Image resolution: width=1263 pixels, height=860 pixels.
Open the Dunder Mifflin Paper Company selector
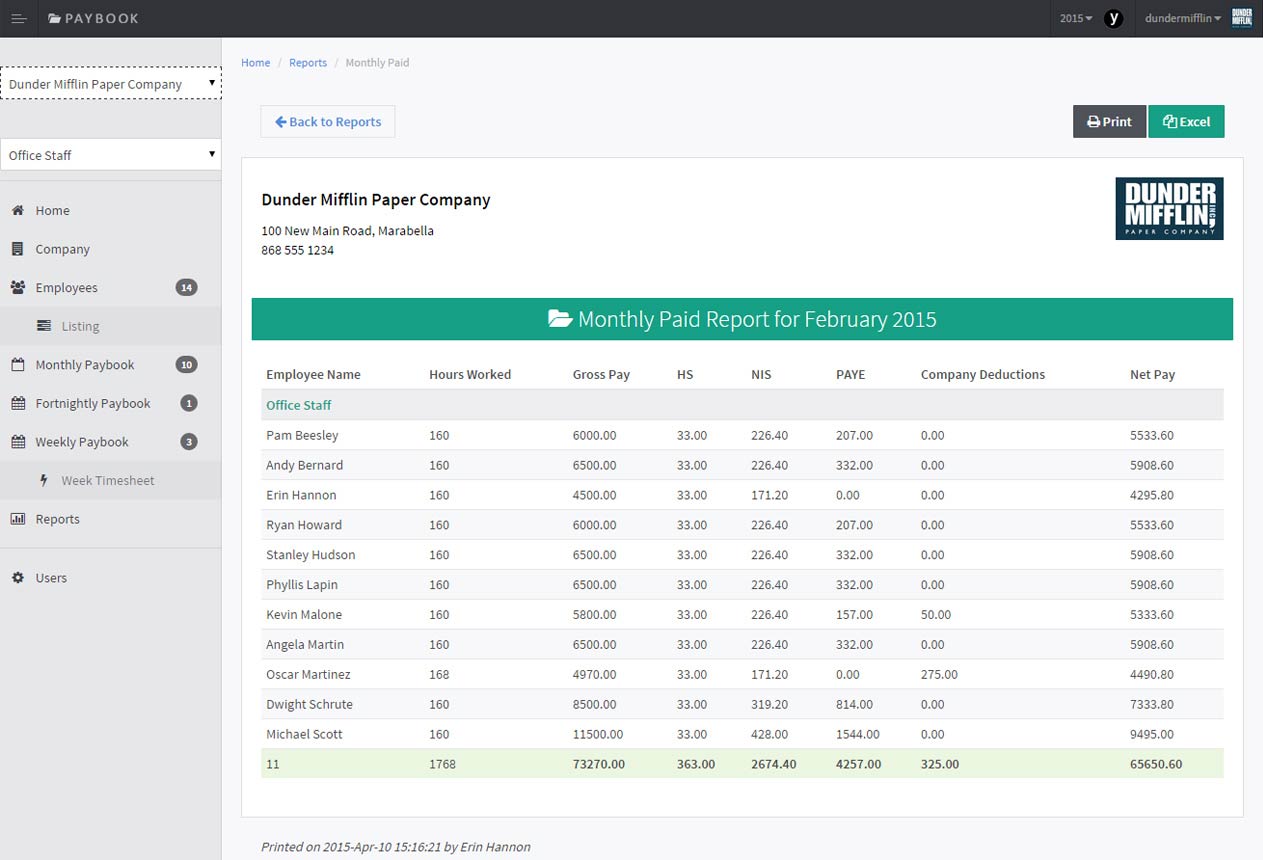pyautogui.click(x=110, y=83)
